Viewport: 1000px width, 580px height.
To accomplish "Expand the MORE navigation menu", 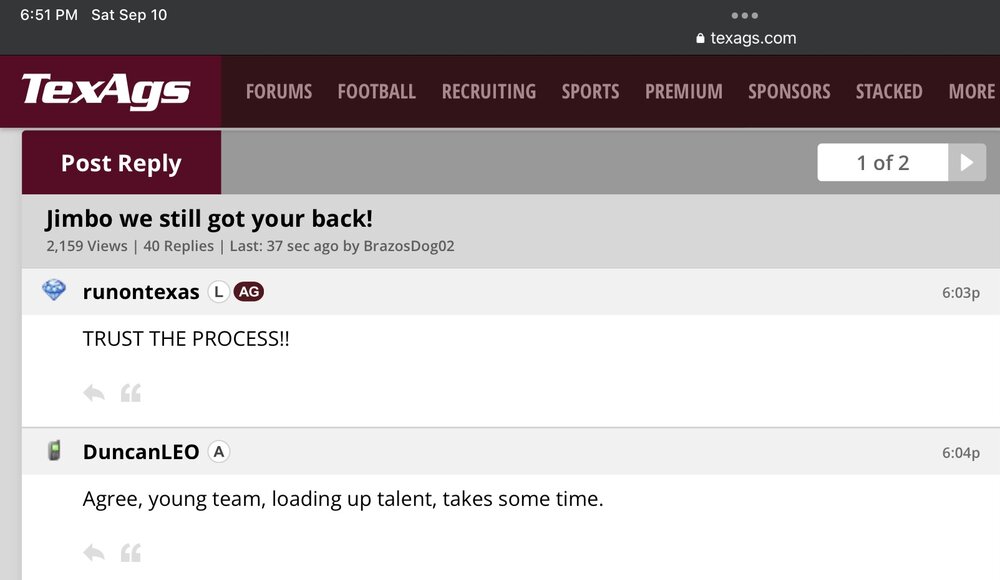I will click(971, 91).
